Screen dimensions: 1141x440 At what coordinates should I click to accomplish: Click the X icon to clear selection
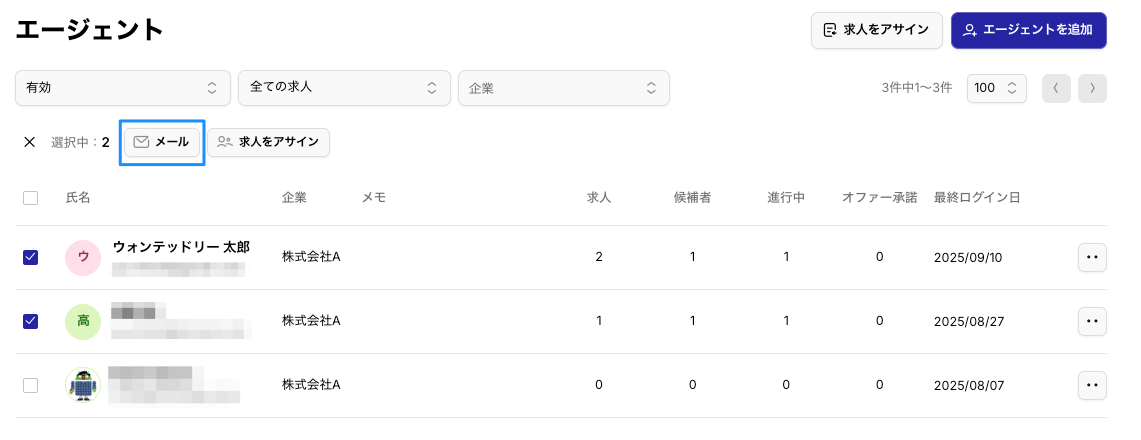click(30, 142)
